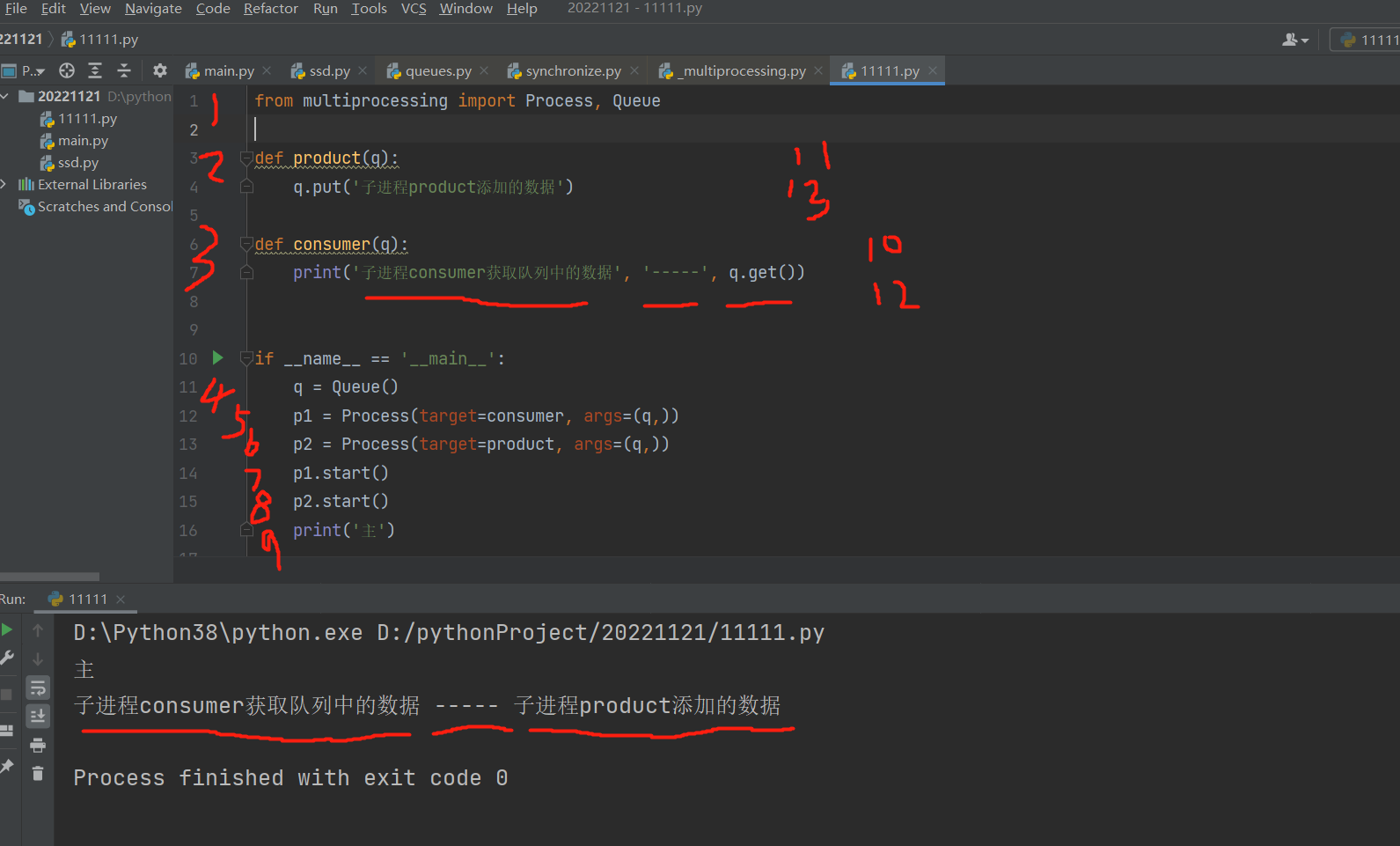Click 11111.py in the navigation breadcrumb

[99, 40]
